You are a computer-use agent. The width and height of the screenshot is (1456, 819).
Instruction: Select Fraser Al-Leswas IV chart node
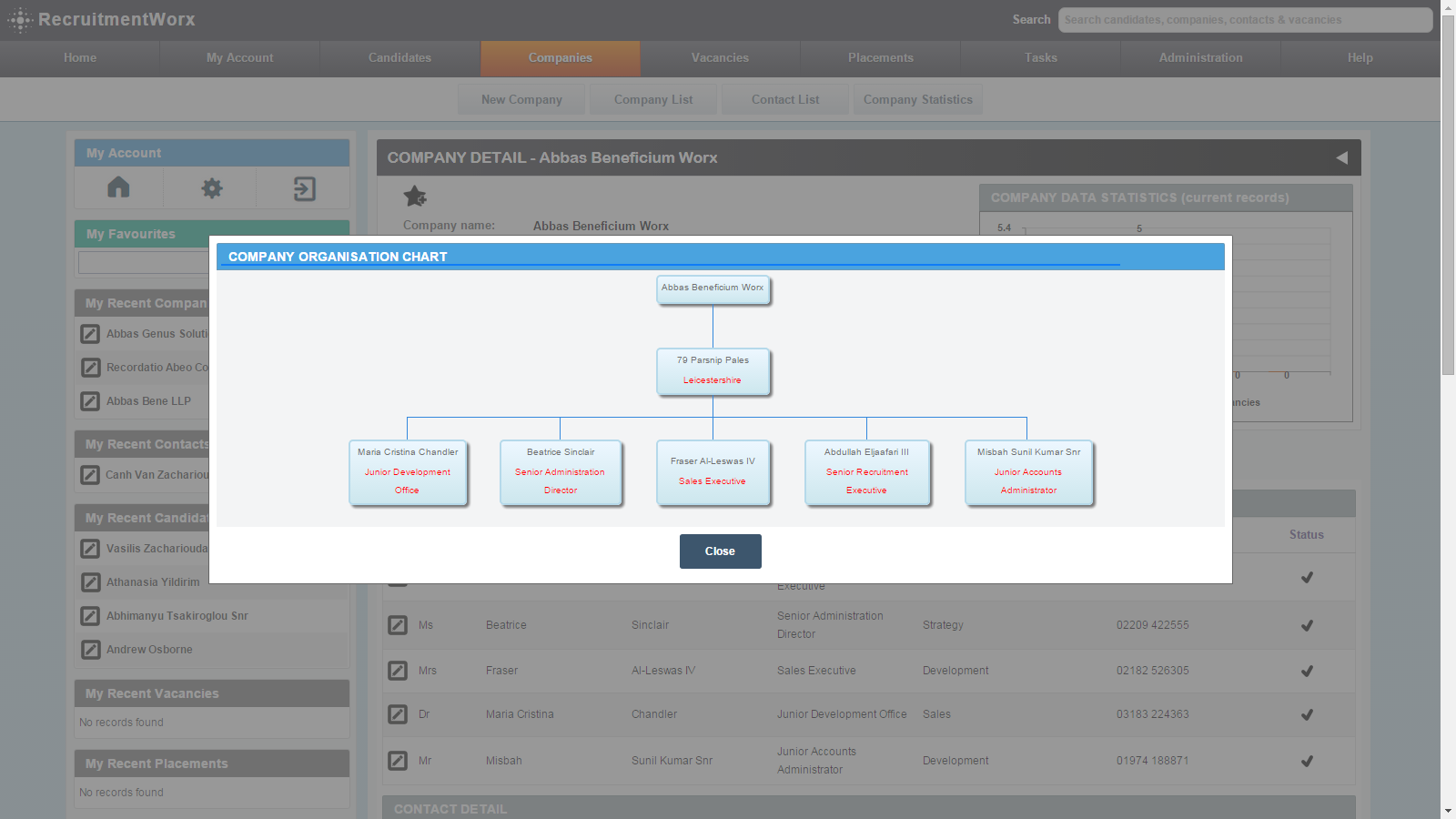(713, 472)
